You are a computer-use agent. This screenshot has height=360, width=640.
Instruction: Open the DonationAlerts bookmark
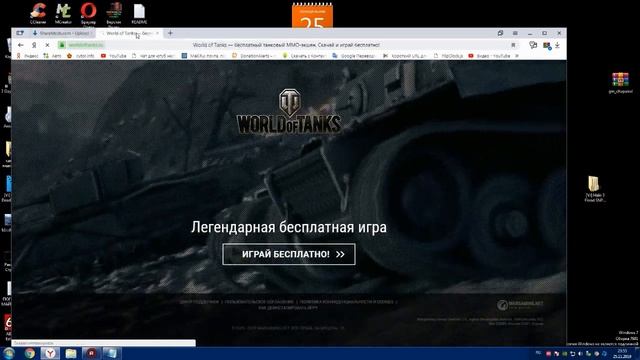click(x=254, y=56)
